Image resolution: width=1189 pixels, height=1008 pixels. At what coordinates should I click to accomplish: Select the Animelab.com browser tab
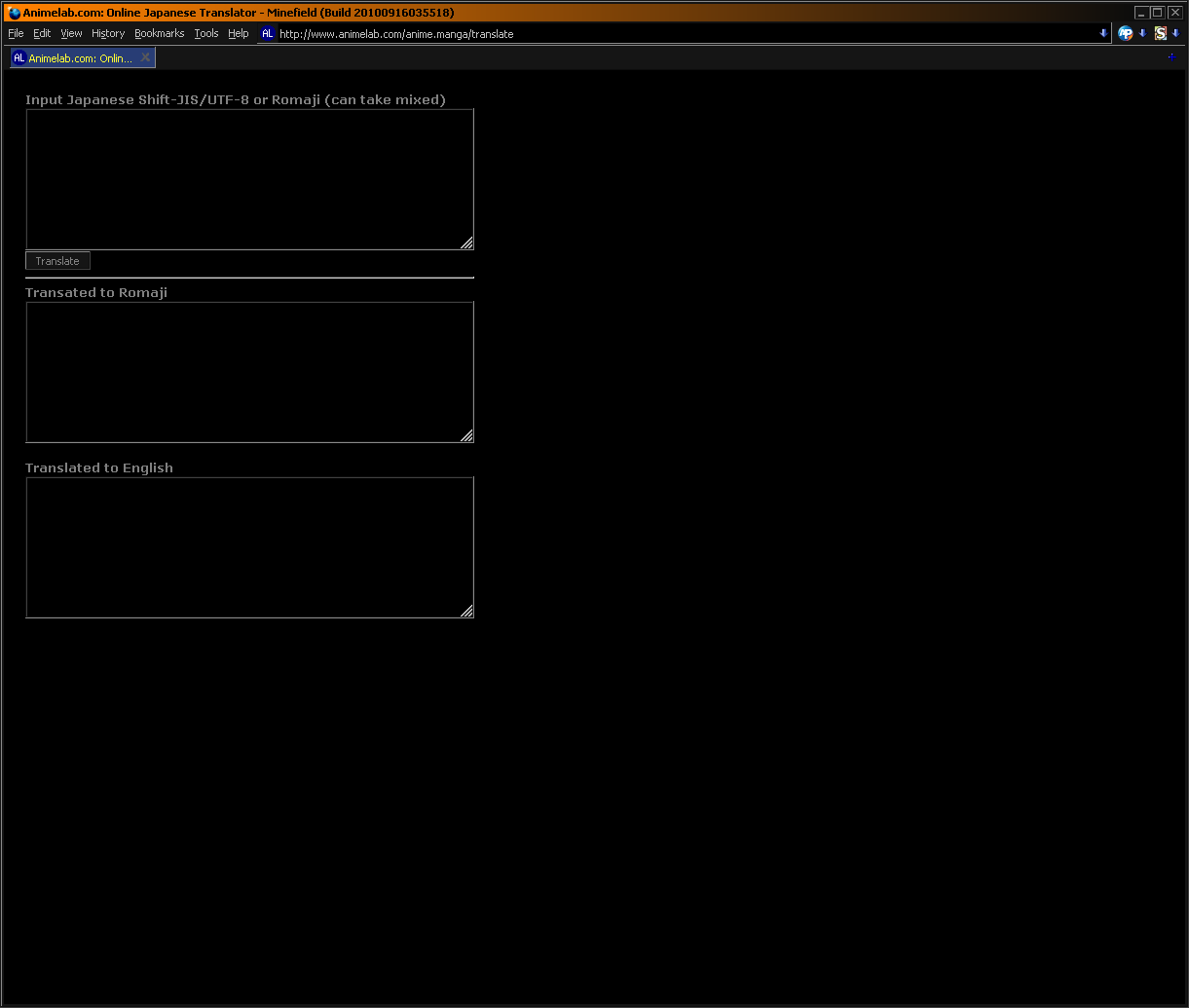pyautogui.click(x=78, y=57)
